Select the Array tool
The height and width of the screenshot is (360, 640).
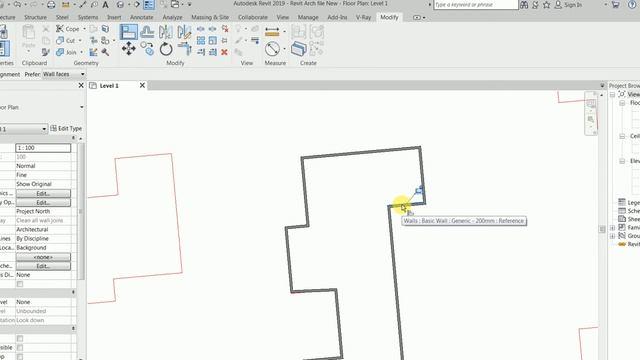(x=201, y=40)
